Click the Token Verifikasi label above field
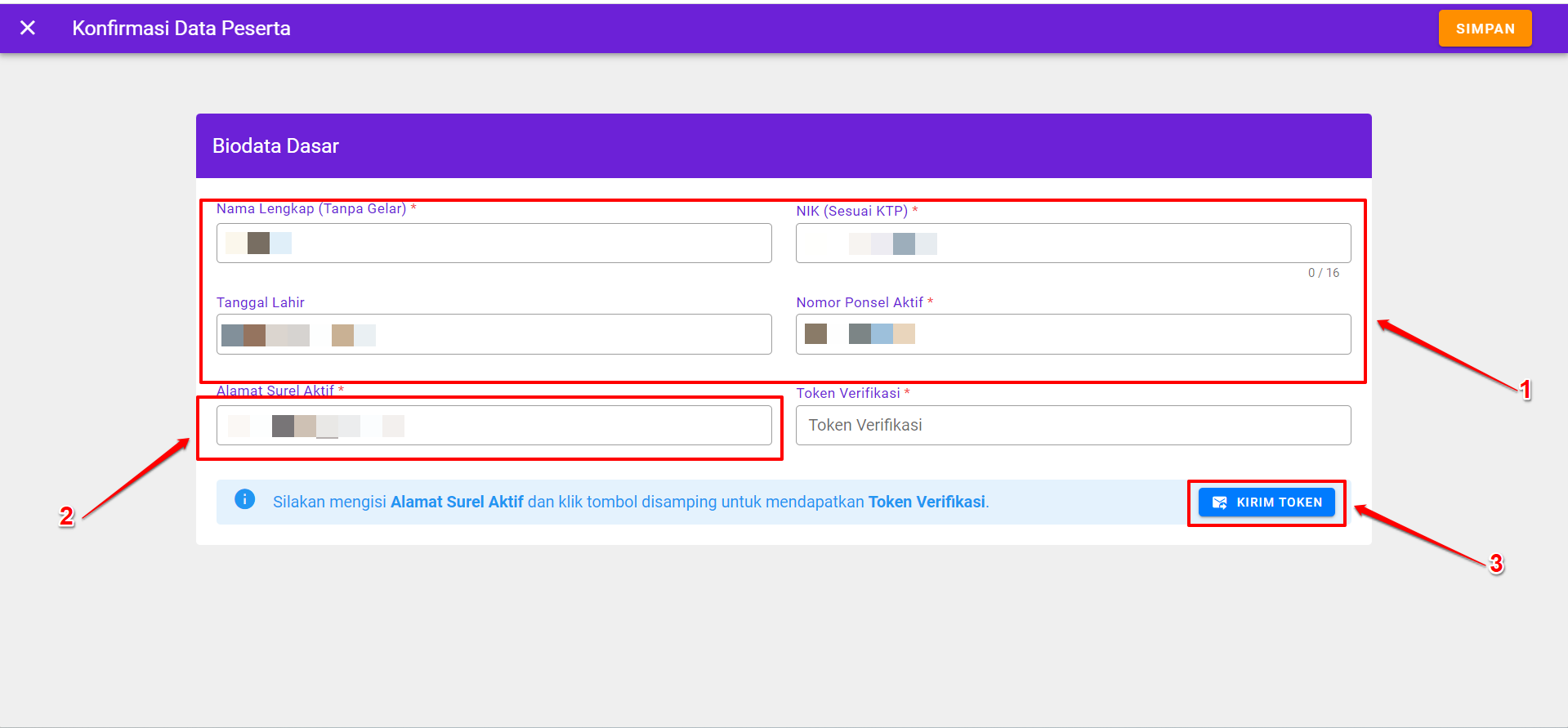This screenshot has height=728, width=1568. pyautogui.click(x=848, y=393)
